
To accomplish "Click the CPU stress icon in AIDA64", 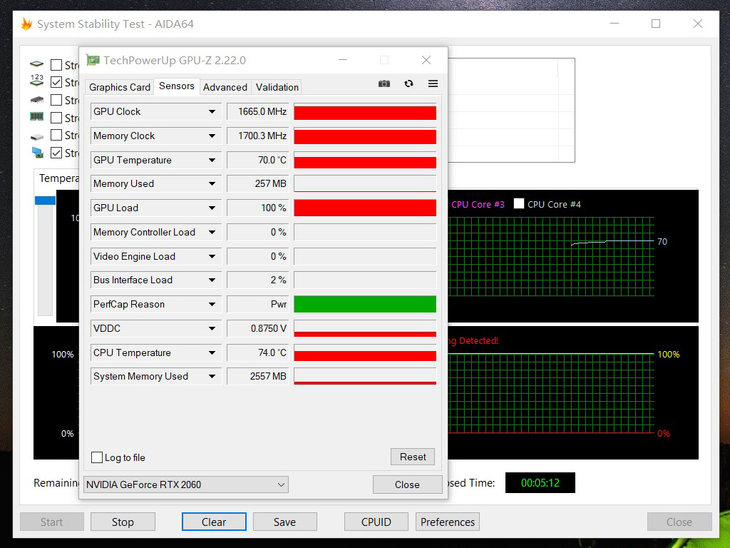I will pos(37,64).
